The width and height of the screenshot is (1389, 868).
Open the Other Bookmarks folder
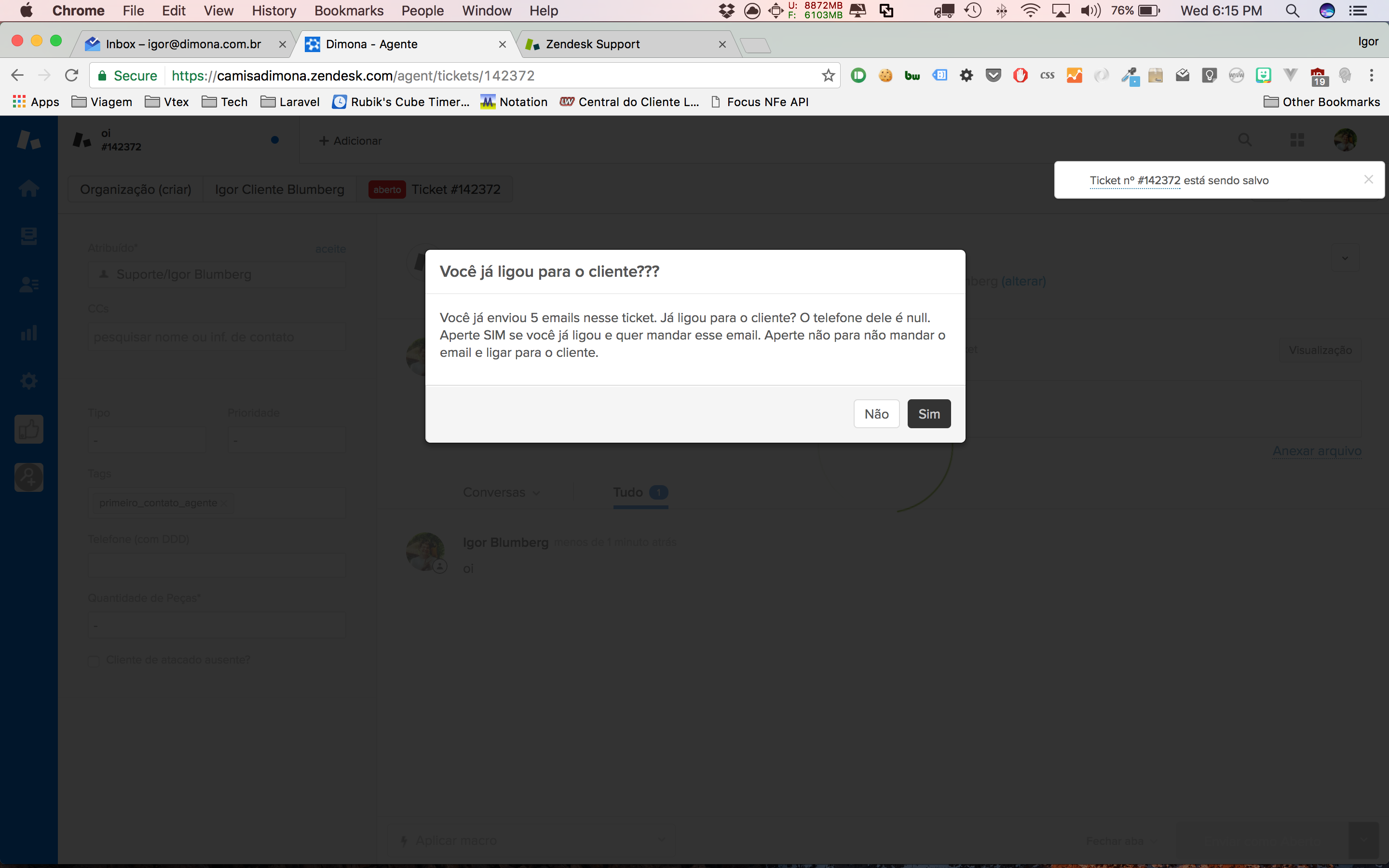(1321, 102)
